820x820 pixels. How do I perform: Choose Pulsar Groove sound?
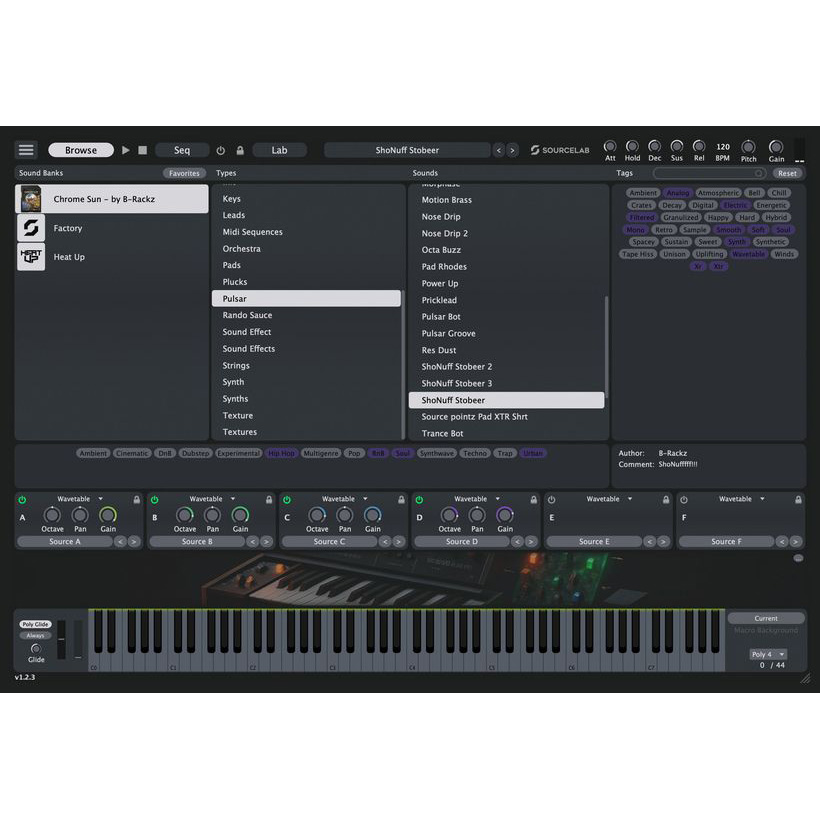click(x=506, y=333)
